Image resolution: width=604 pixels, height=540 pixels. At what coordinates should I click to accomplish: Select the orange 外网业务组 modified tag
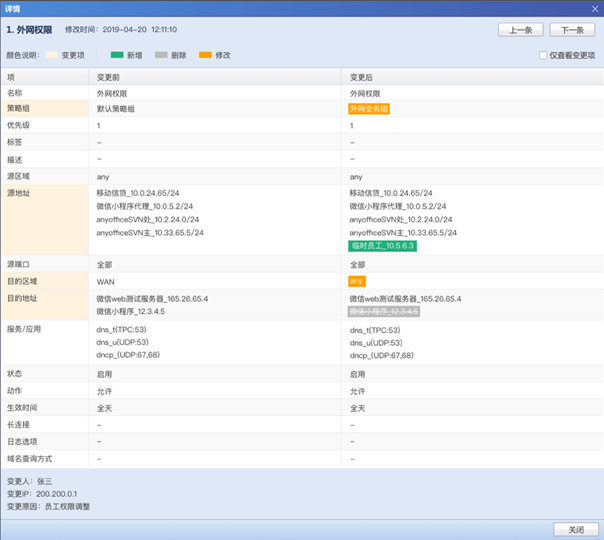(369, 109)
